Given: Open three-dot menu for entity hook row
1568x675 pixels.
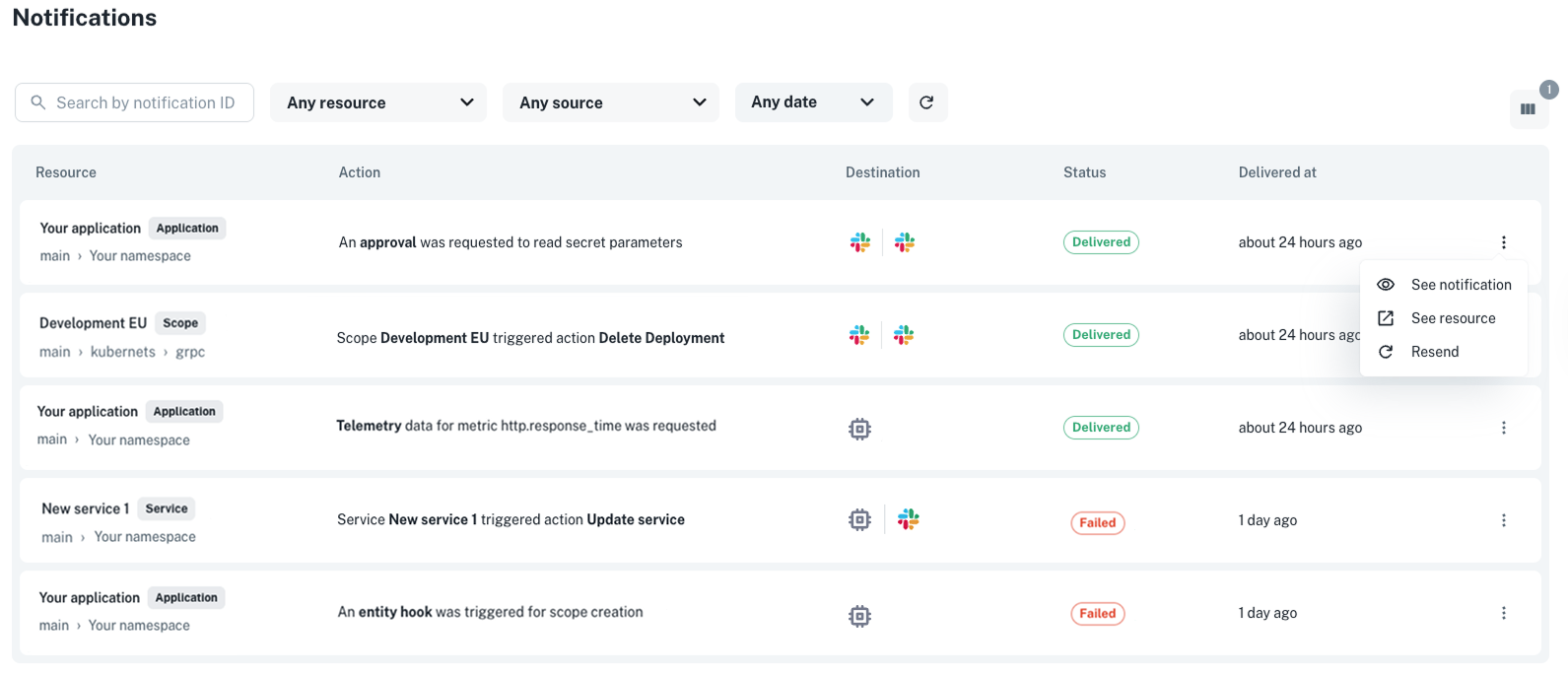Looking at the screenshot, I should pyautogui.click(x=1503, y=613).
